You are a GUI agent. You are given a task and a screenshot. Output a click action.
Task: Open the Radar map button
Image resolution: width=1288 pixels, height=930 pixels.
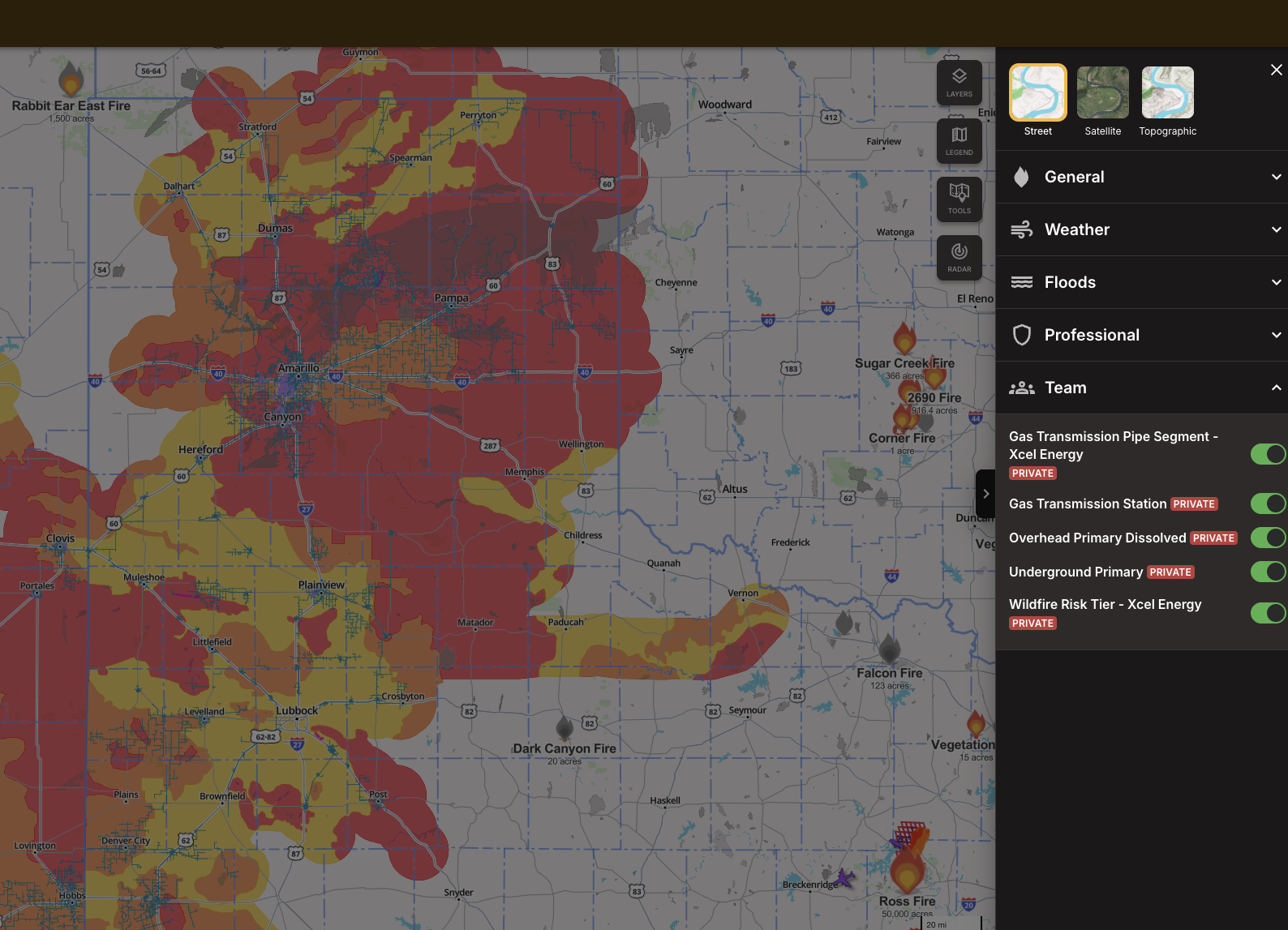pyautogui.click(x=960, y=258)
